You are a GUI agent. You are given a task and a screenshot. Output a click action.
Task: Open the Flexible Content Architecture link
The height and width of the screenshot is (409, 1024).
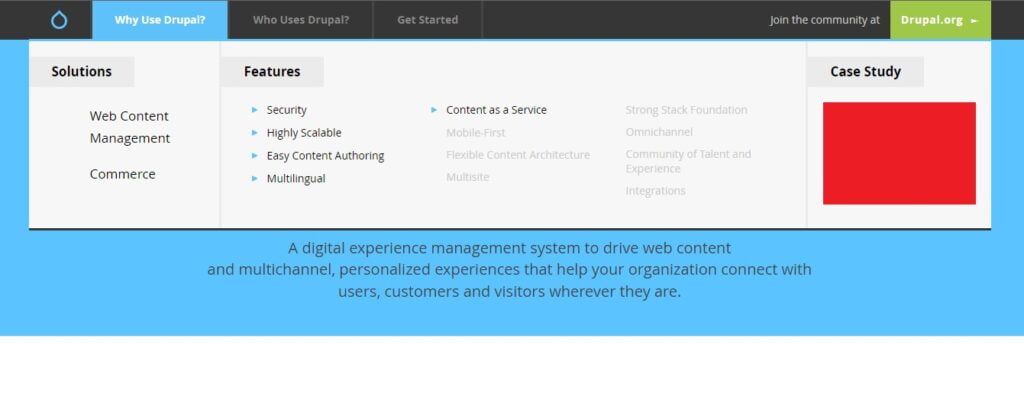click(518, 155)
